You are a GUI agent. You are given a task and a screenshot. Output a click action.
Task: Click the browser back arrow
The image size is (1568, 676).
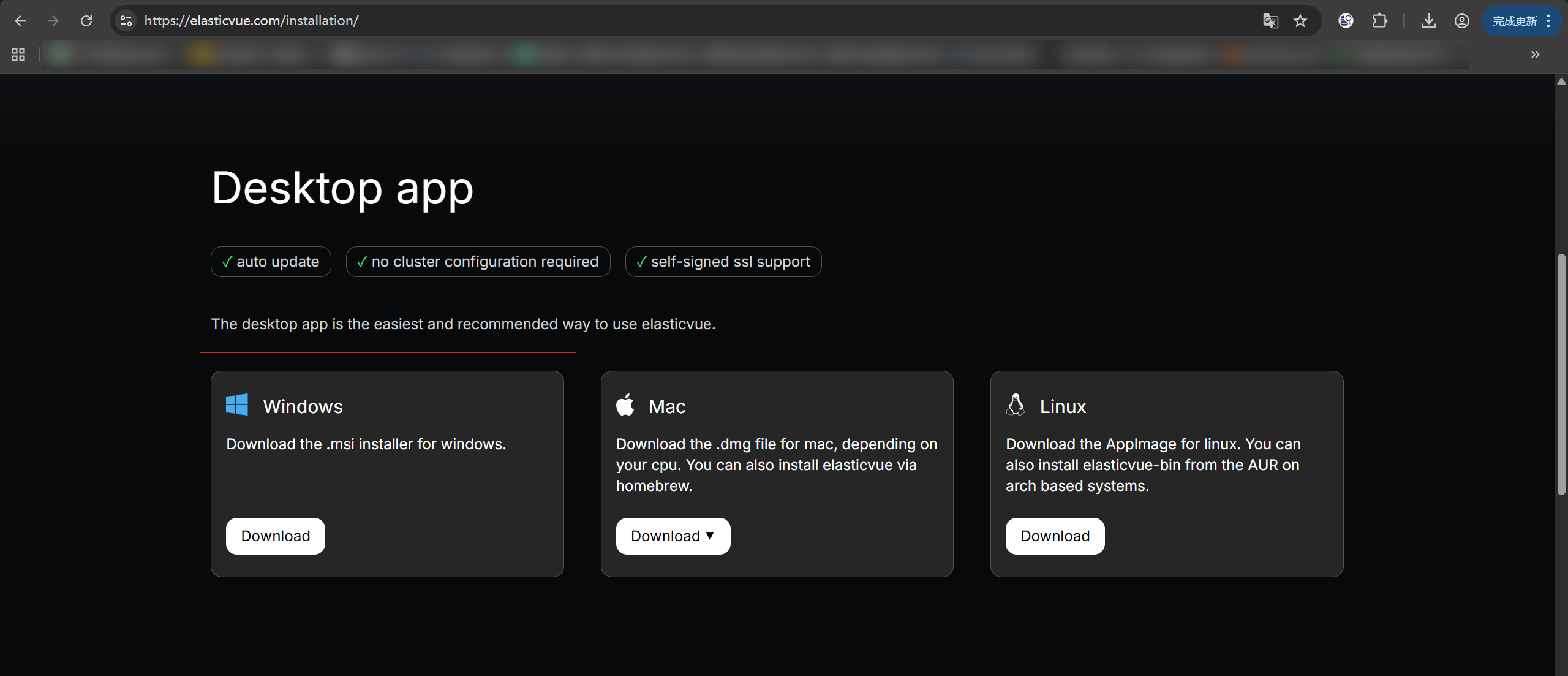pyautogui.click(x=20, y=21)
